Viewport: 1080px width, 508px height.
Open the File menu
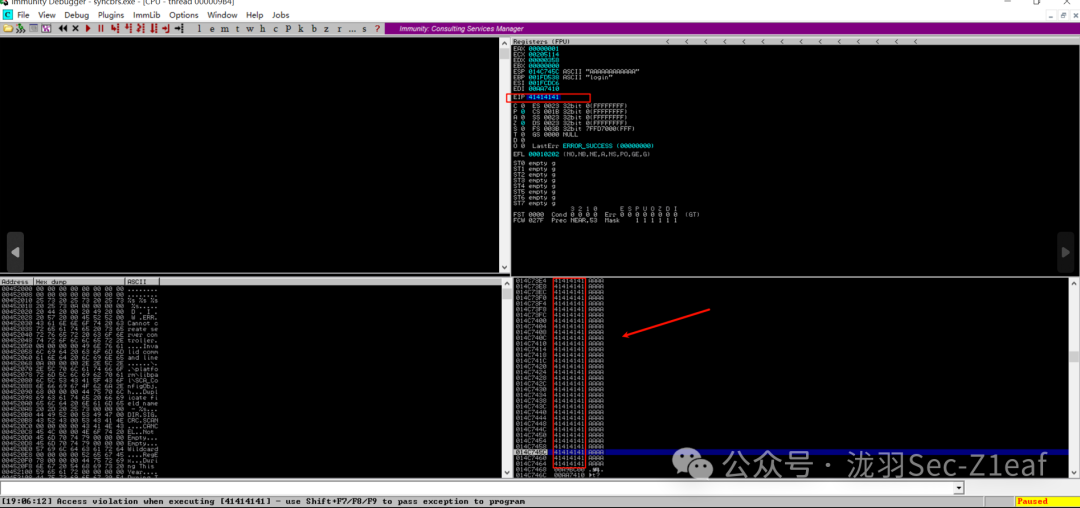point(25,15)
